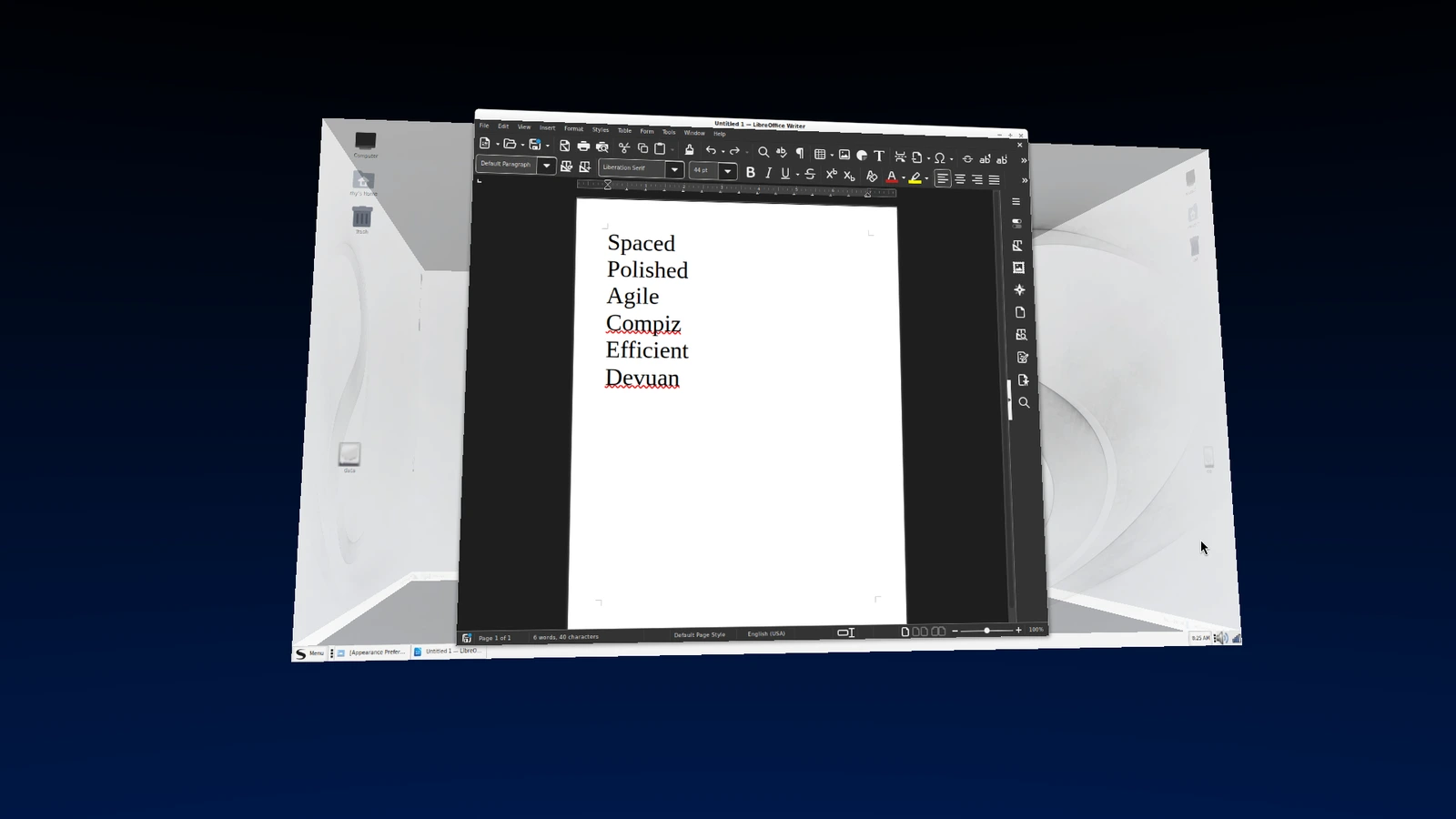Open the File menu
The width and height of the screenshot is (1456, 819).
[484, 126]
